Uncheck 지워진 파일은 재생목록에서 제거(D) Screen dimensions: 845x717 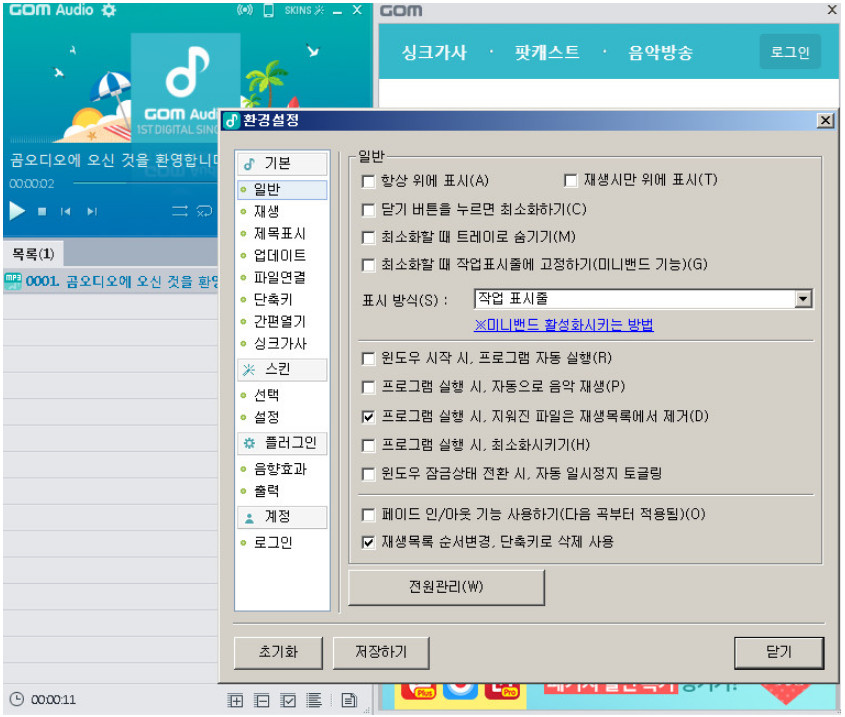click(x=369, y=417)
